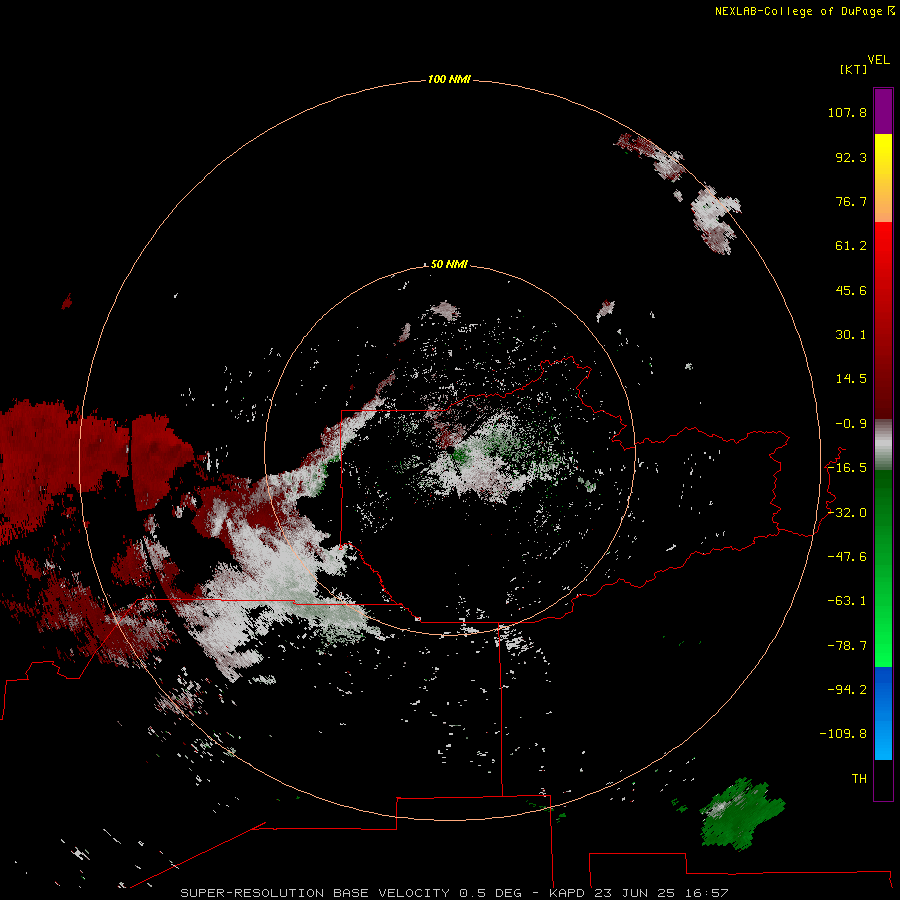900x900 pixels.
Task: Click the [KT] units label
Action: [853, 69]
